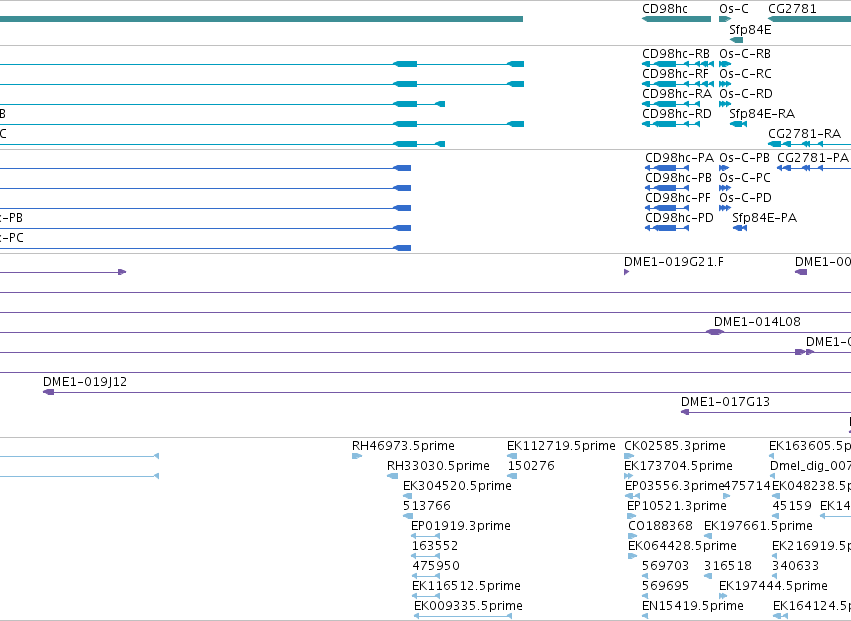Select transcript CD98hc-RB
Viewport: 851px width, 621px height.
[x=678, y=64]
